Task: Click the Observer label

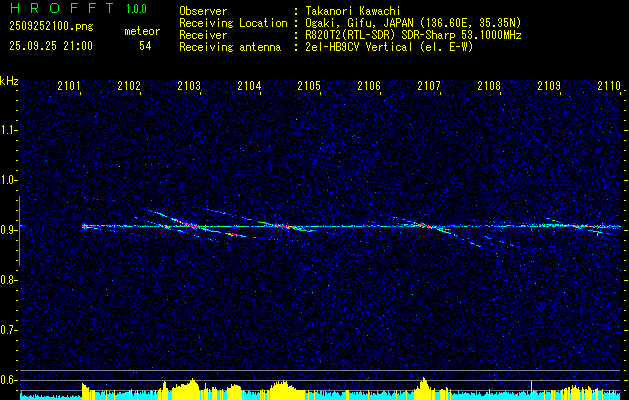Action: [x=203, y=11]
